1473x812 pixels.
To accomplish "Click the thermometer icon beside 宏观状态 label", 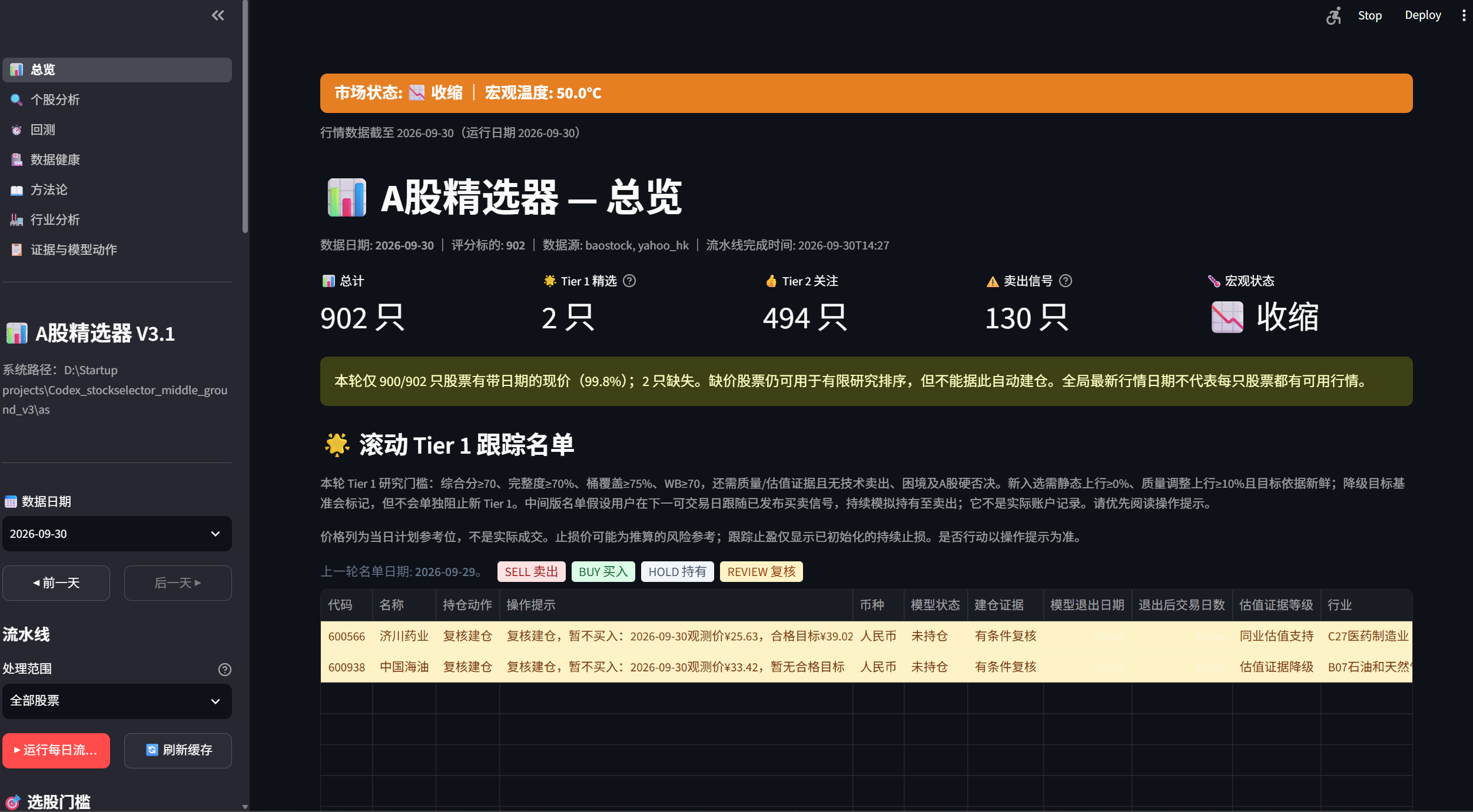I will 1214,281.
